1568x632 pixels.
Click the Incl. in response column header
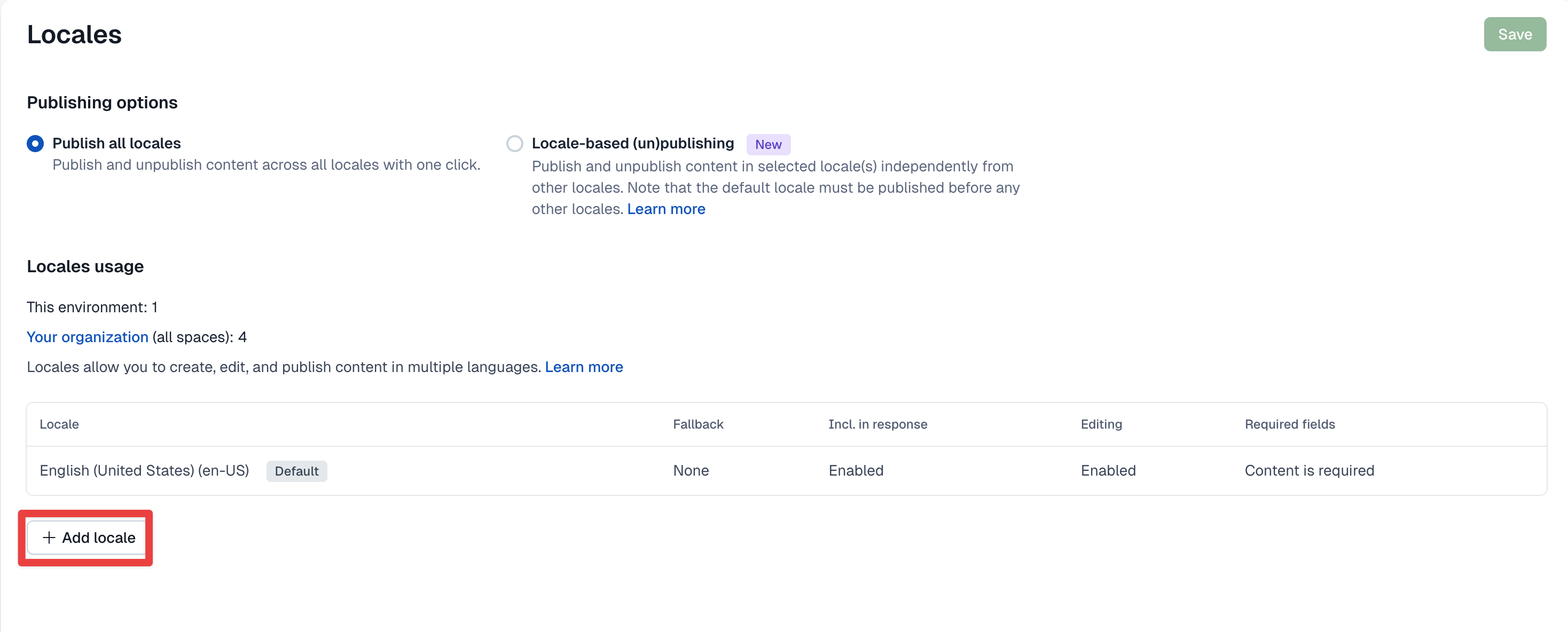(877, 424)
